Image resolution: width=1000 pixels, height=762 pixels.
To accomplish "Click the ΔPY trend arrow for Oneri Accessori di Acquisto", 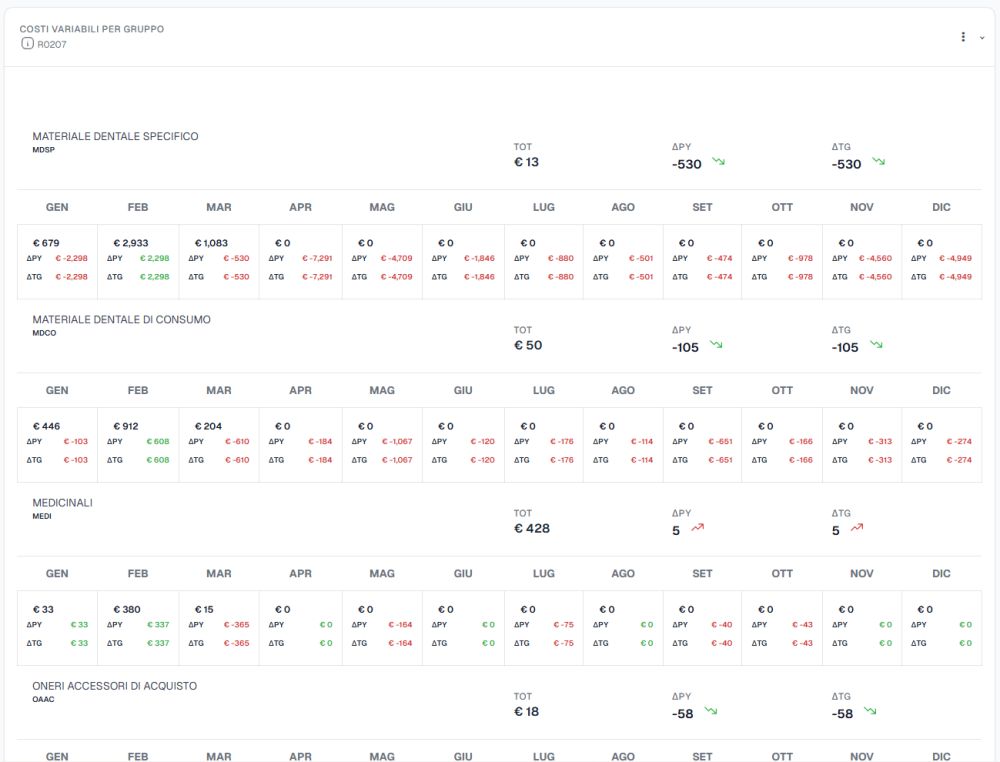I will click(711, 710).
